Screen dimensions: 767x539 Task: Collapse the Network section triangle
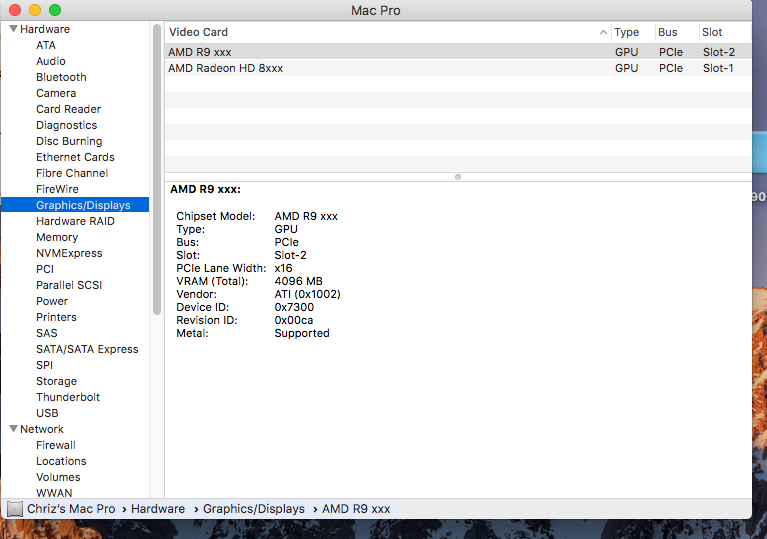coord(14,429)
